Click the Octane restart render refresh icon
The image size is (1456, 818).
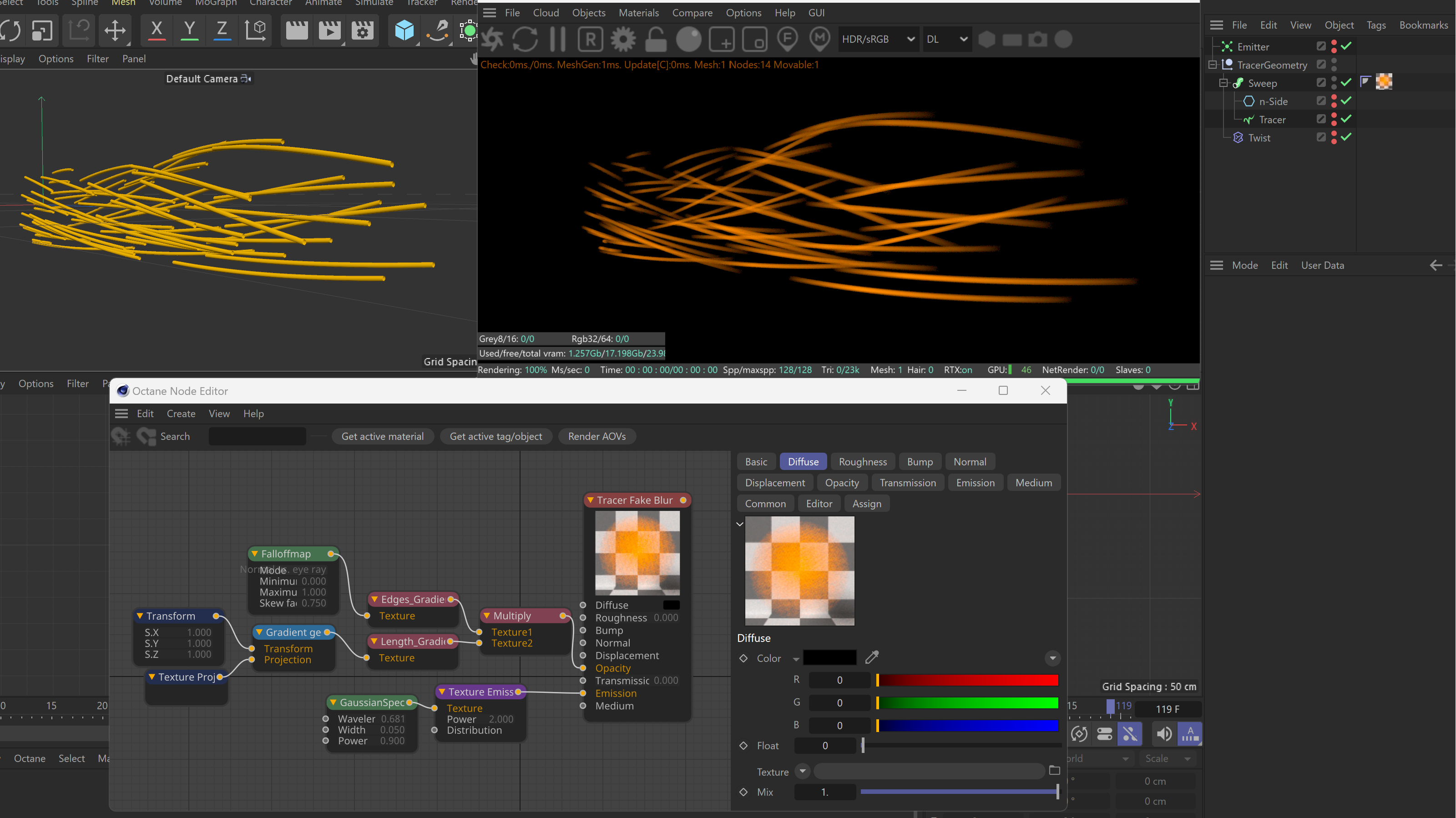click(x=525, y=39)
